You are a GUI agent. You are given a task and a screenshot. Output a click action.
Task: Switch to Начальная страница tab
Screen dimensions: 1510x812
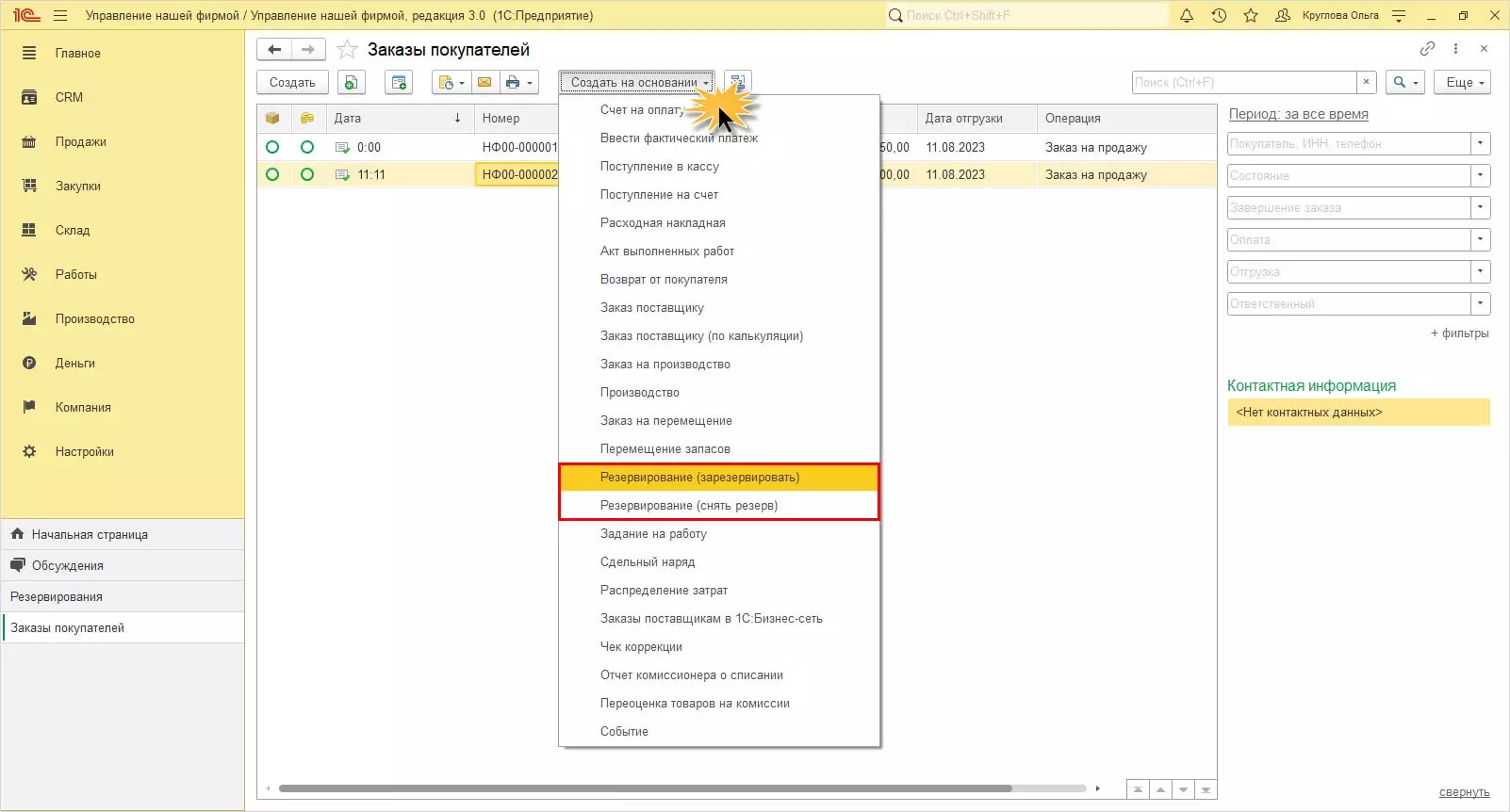click(123, 535)
